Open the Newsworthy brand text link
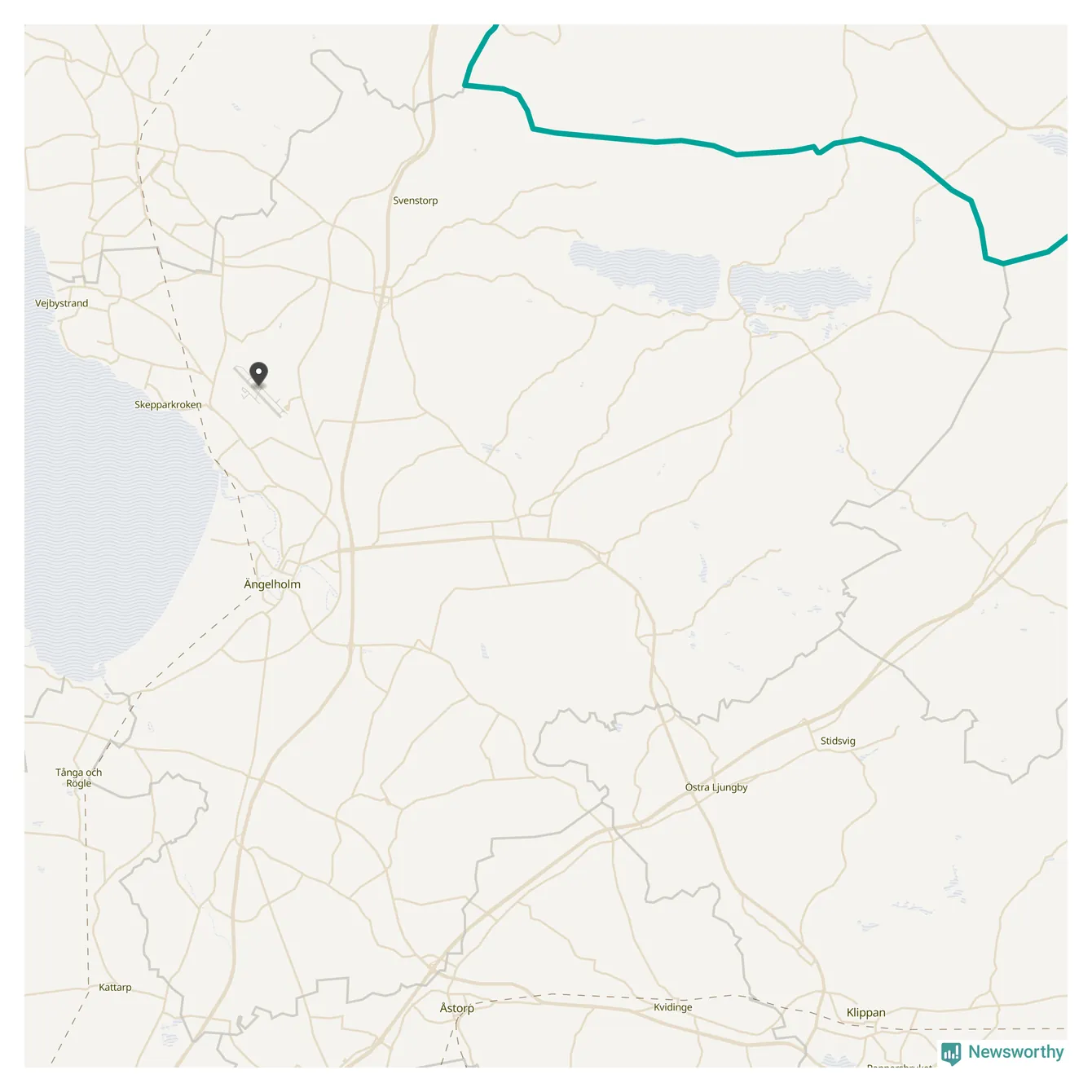1092x1092 pixels. pos(1015,1052)
